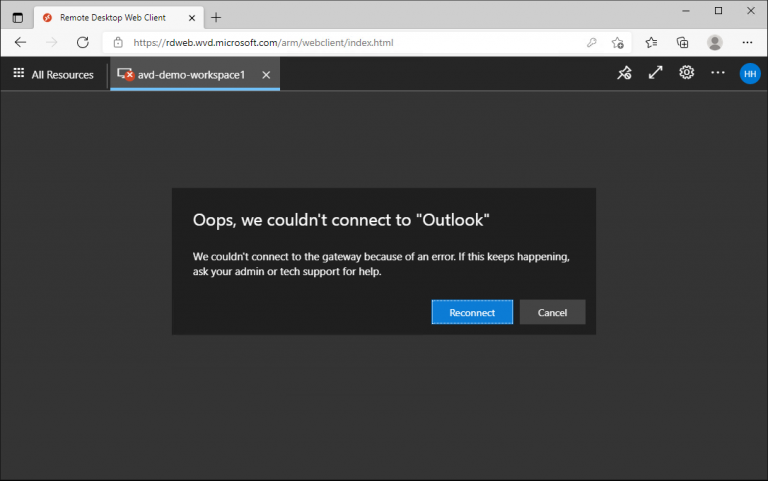Open the browser Favorites list
The height and width of the screenshot is (481, 768).
pos(651,43)
